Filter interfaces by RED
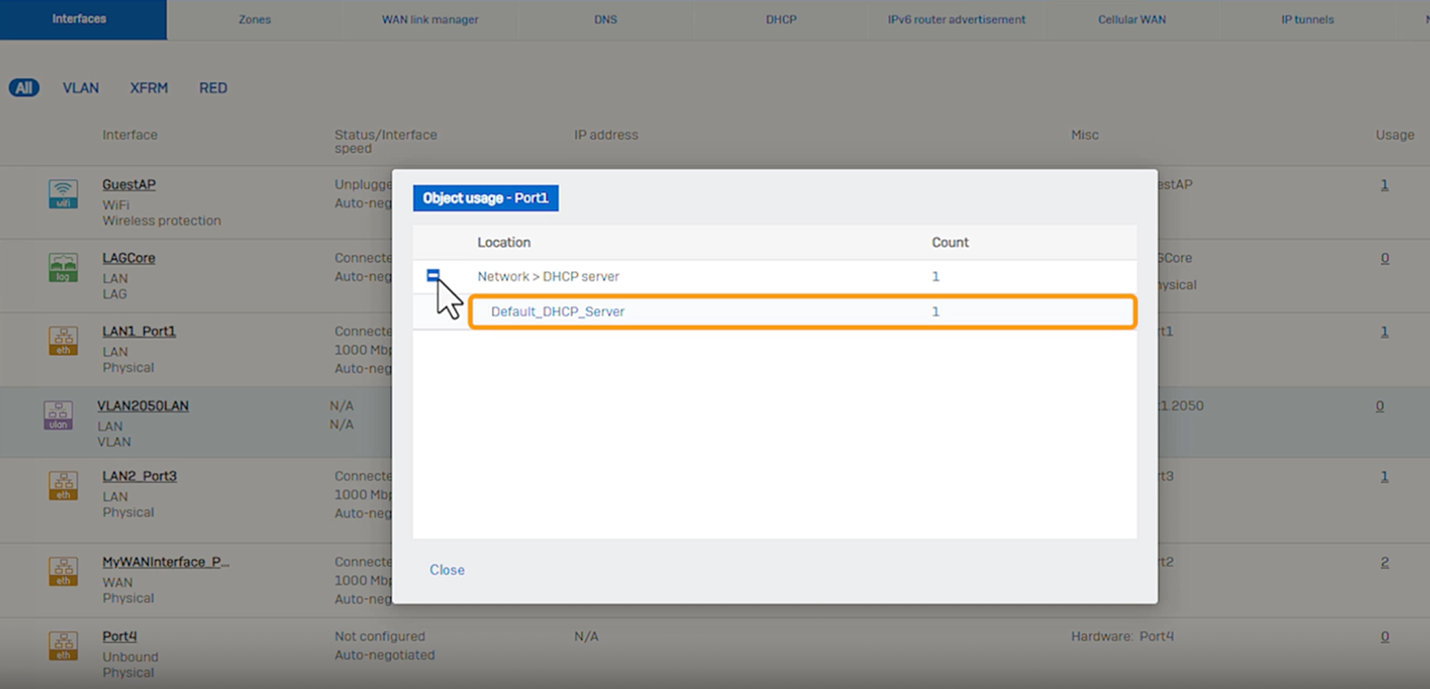 (x=213, y=88)
